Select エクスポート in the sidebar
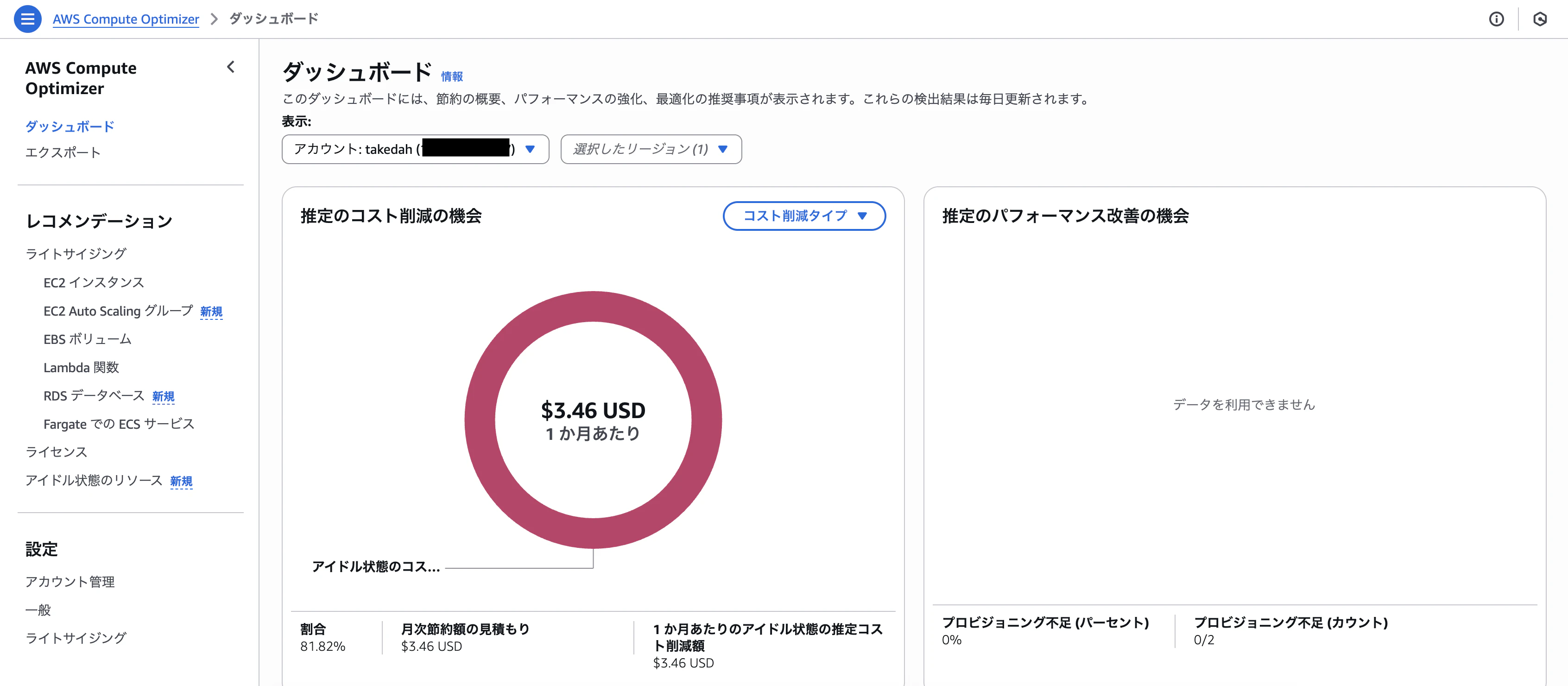The image size is (1568, 686). coord(63,152)
